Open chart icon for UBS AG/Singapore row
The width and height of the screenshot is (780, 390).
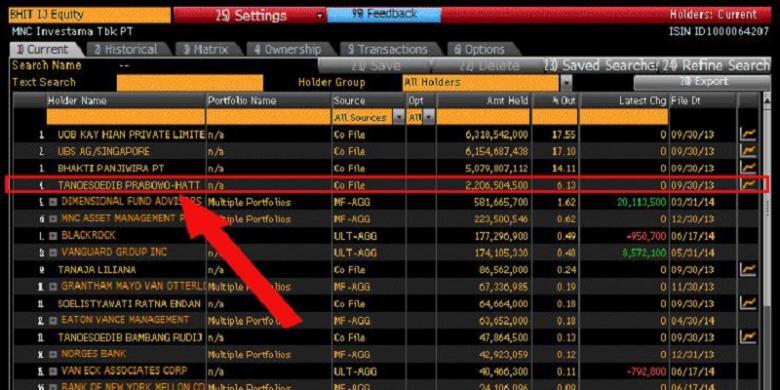click(748, 151)
